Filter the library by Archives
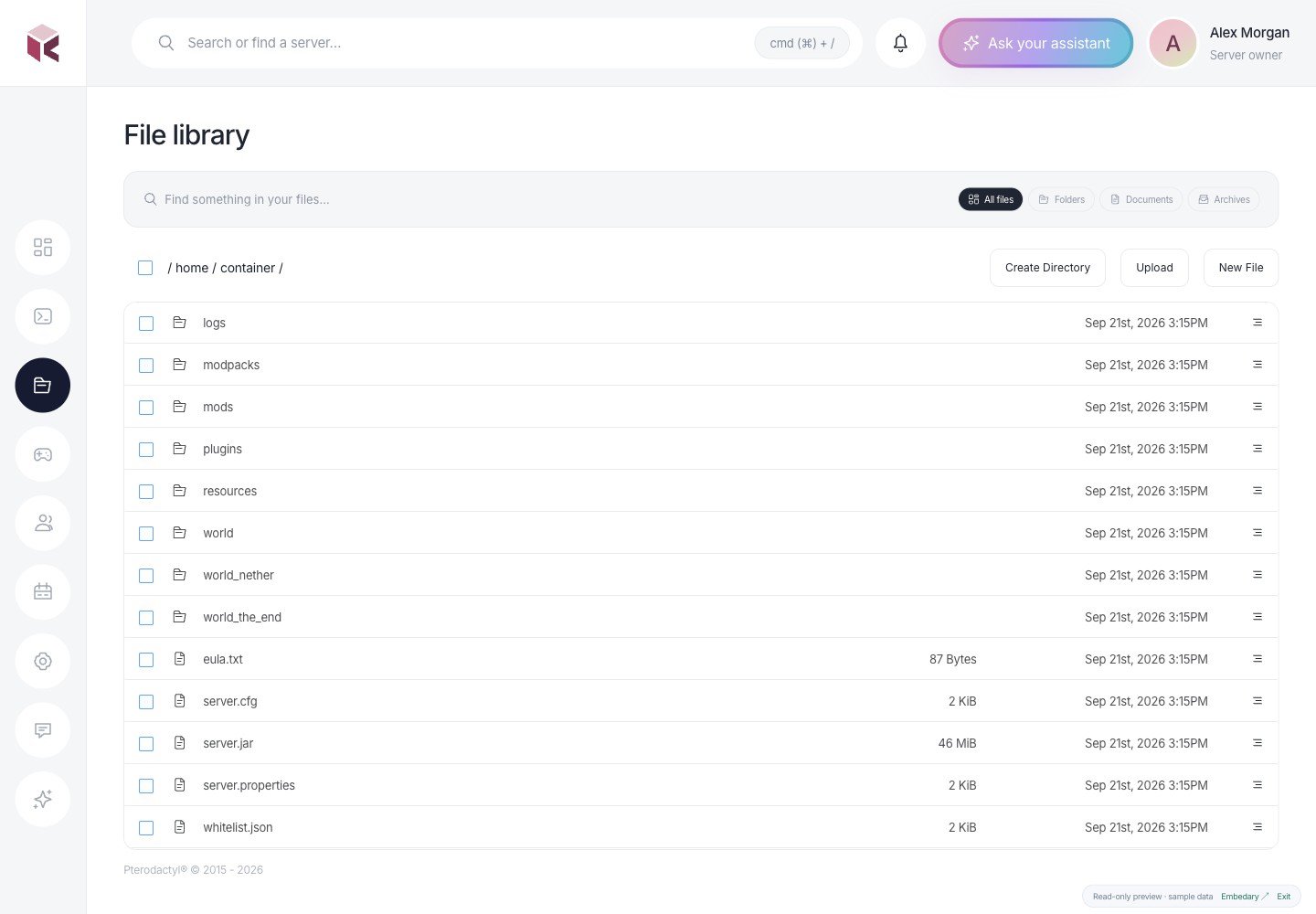Image resolution: width=1316 pixels, height=914 pixels. pyautogui.click(x=1224, y=199)
